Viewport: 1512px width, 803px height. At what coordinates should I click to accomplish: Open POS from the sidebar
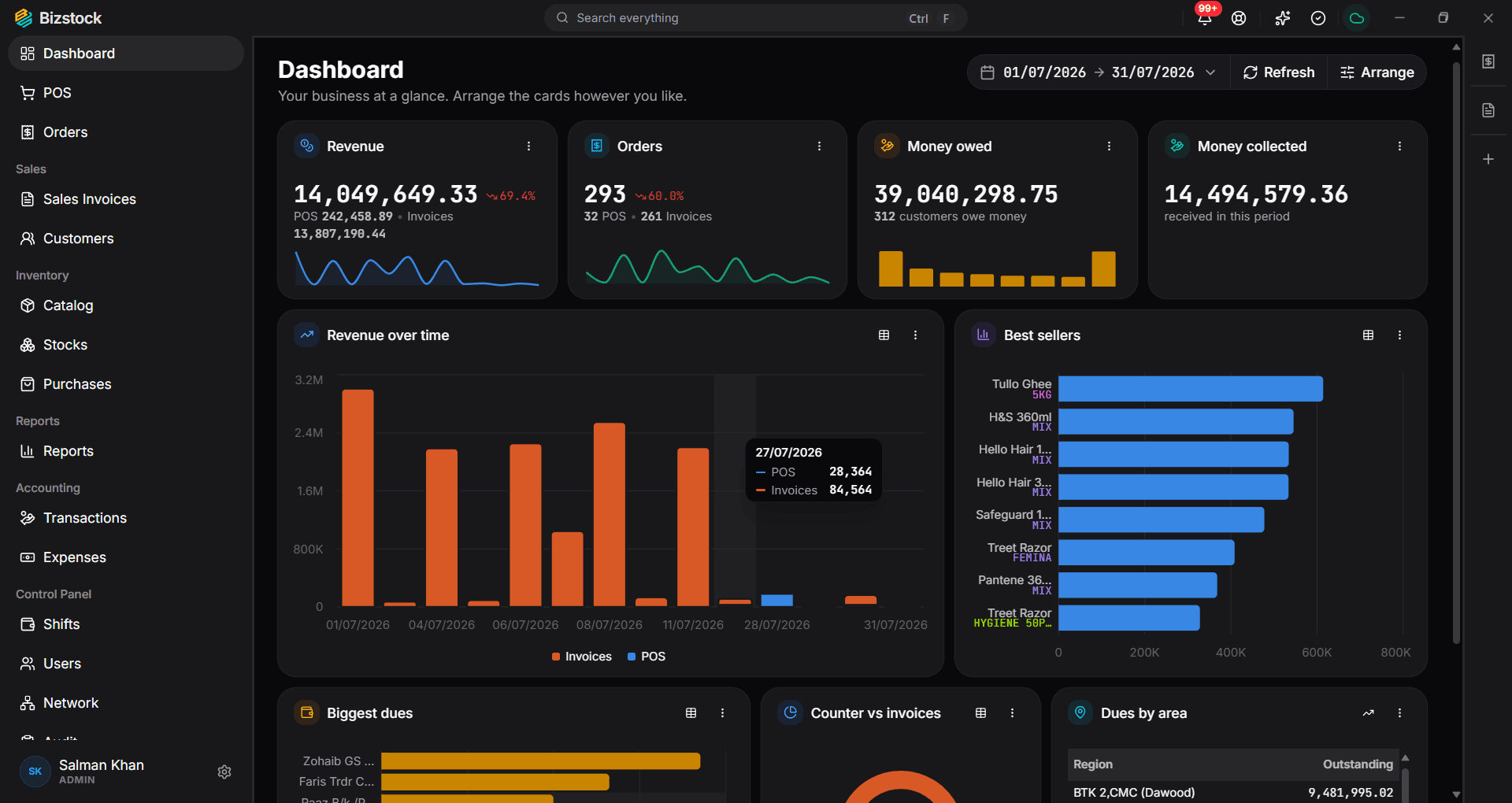(x=126, y=93)
